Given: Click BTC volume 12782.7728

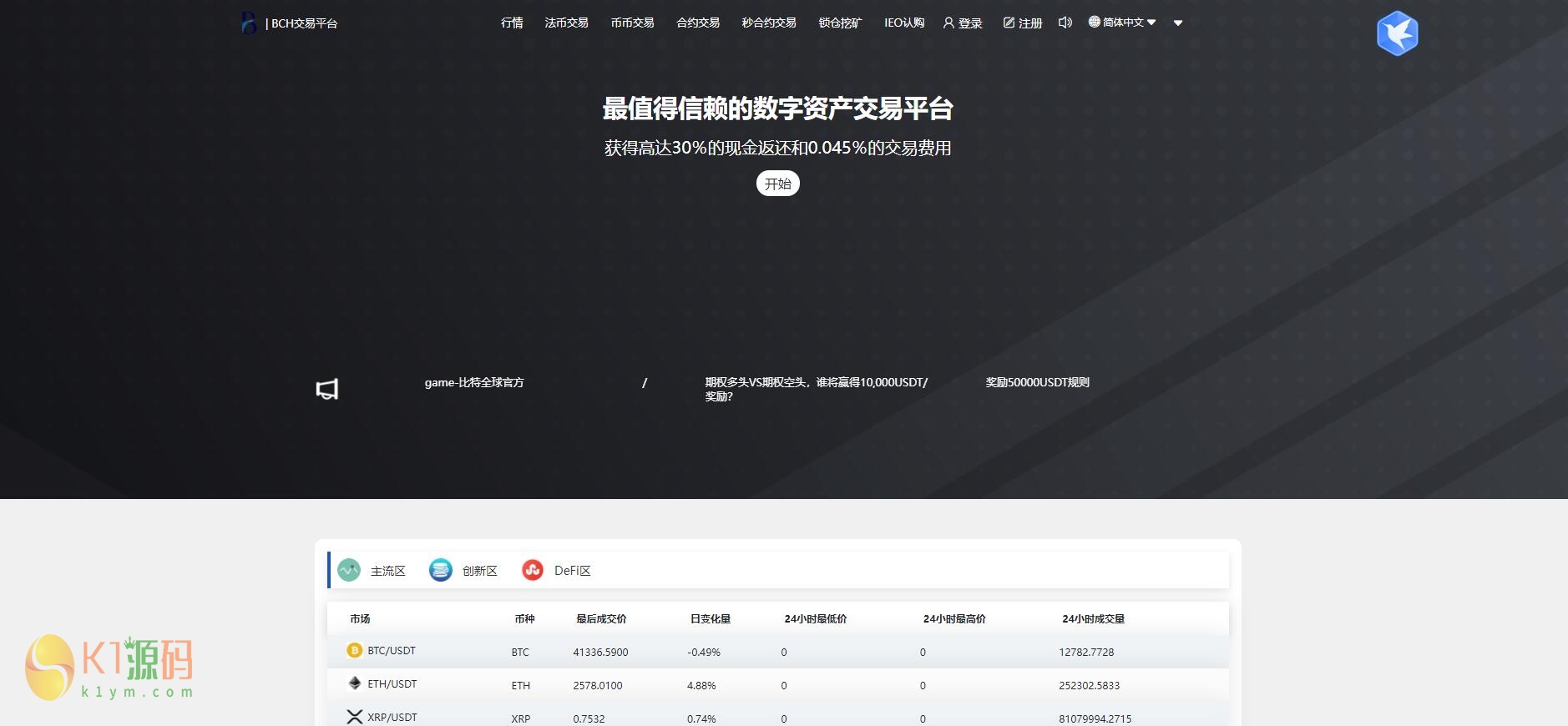Looking at the screenshot, I should 1086,652.
